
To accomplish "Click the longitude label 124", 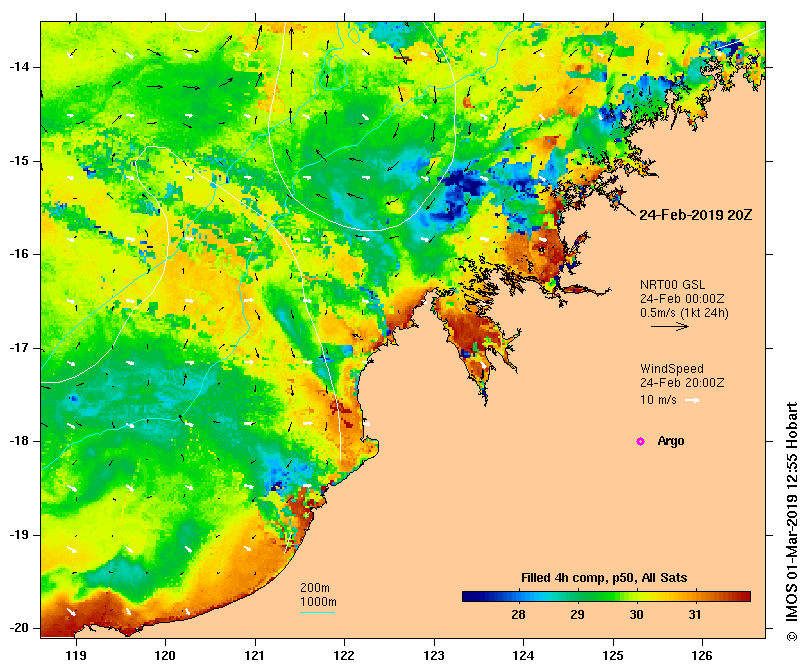I will coord(524,655).
